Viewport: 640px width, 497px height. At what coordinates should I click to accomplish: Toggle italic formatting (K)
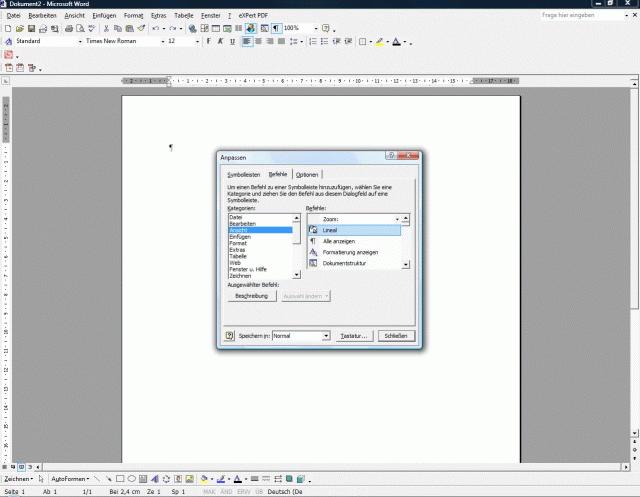pyautogui.click(x=220, y=42)
